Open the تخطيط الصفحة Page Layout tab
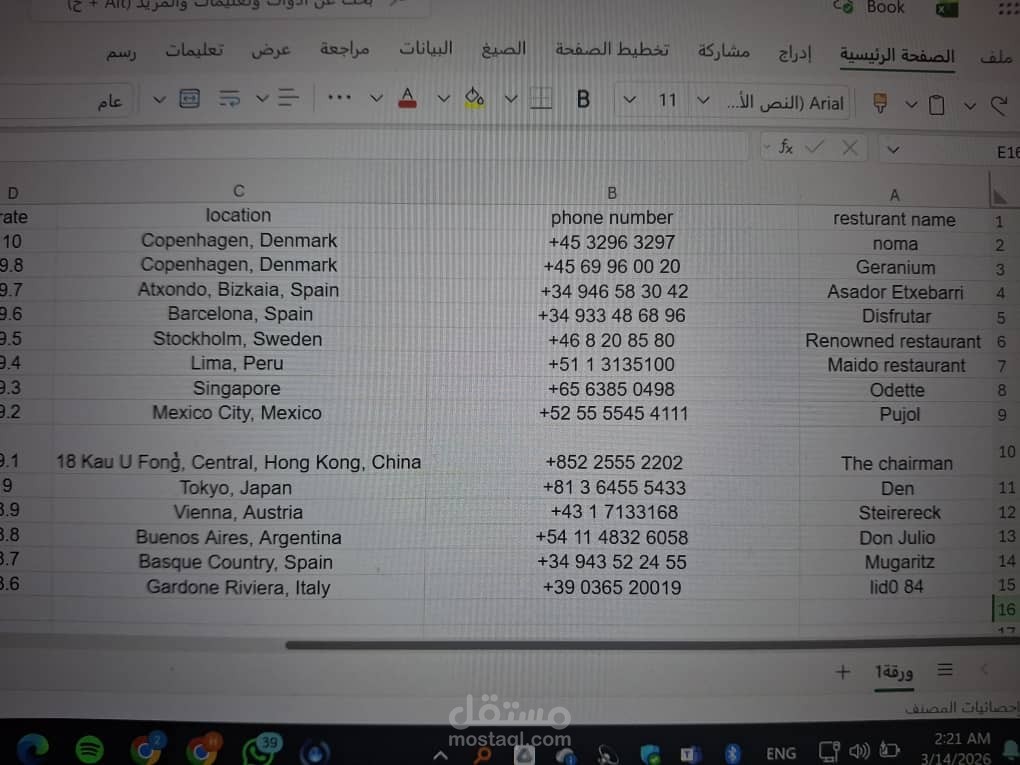Image resolution: width=1020 pixels, height=765 pixels. click(612, 49)
